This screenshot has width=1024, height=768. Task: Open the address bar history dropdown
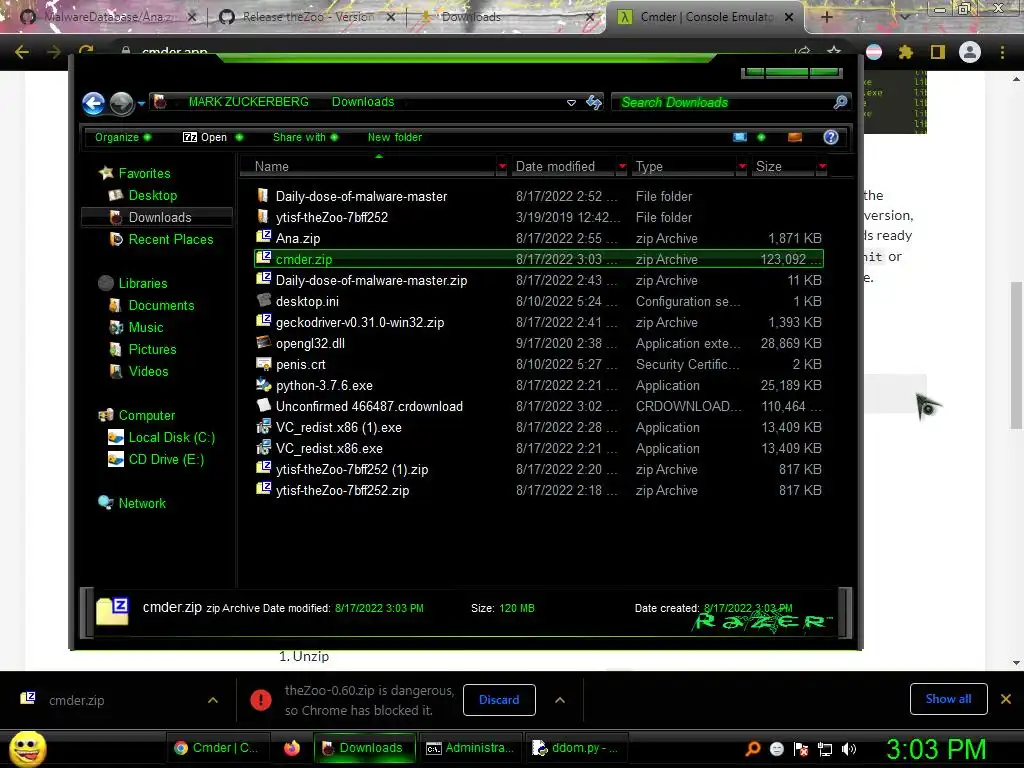[571, 103]
